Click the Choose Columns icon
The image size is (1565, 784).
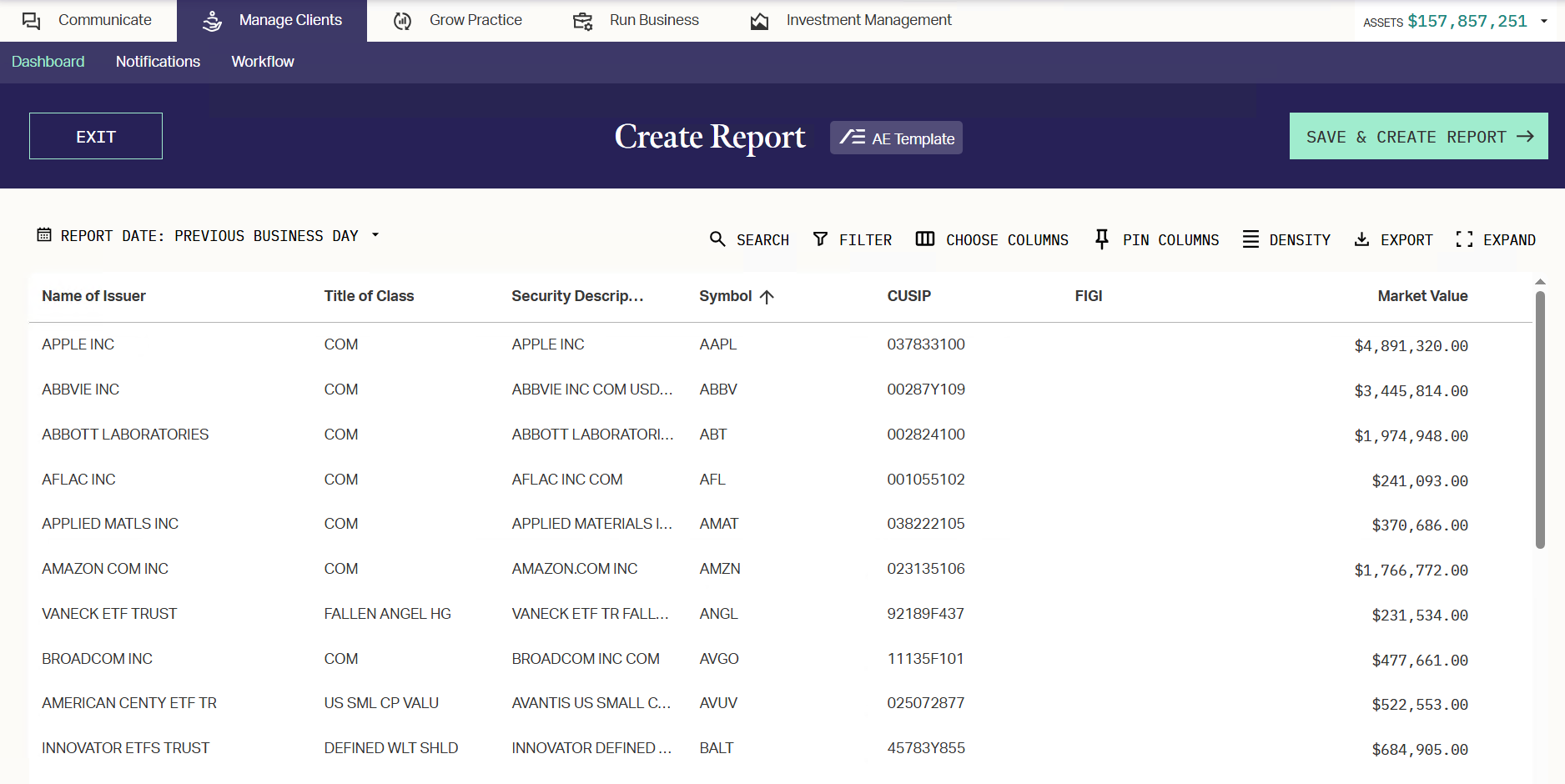[925, 239]
